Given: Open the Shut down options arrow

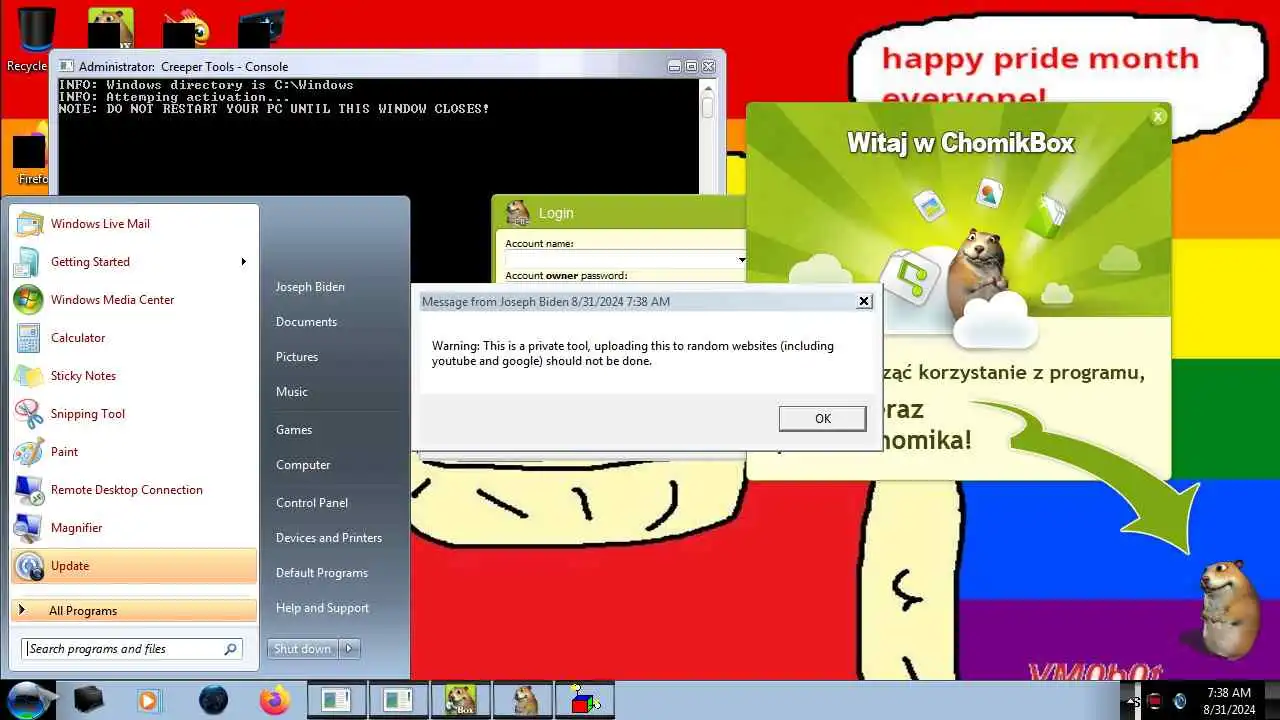Looking at the screenshot, I should [349, 649].
